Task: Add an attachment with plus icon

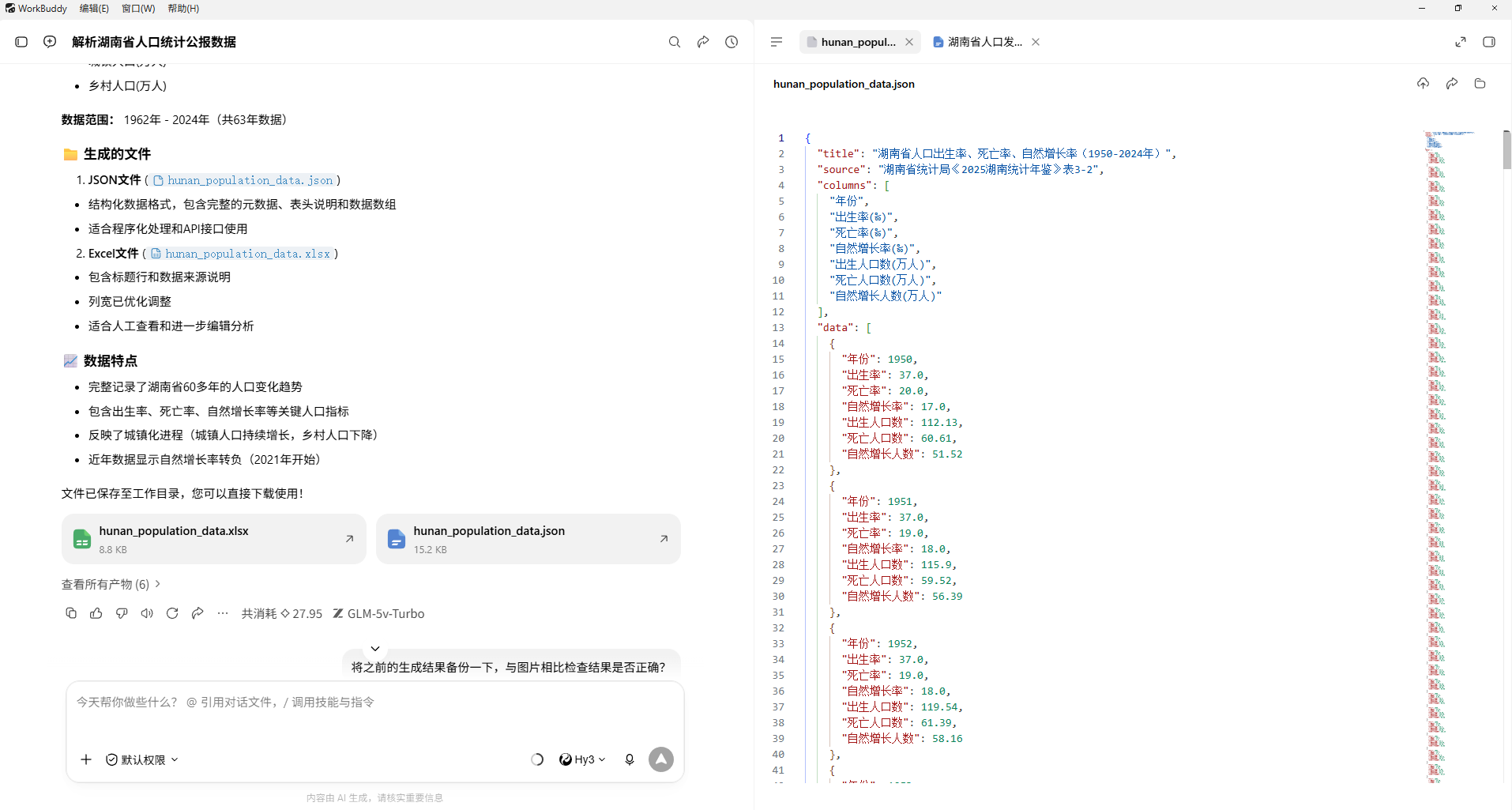Action: (x=86, y=759)
